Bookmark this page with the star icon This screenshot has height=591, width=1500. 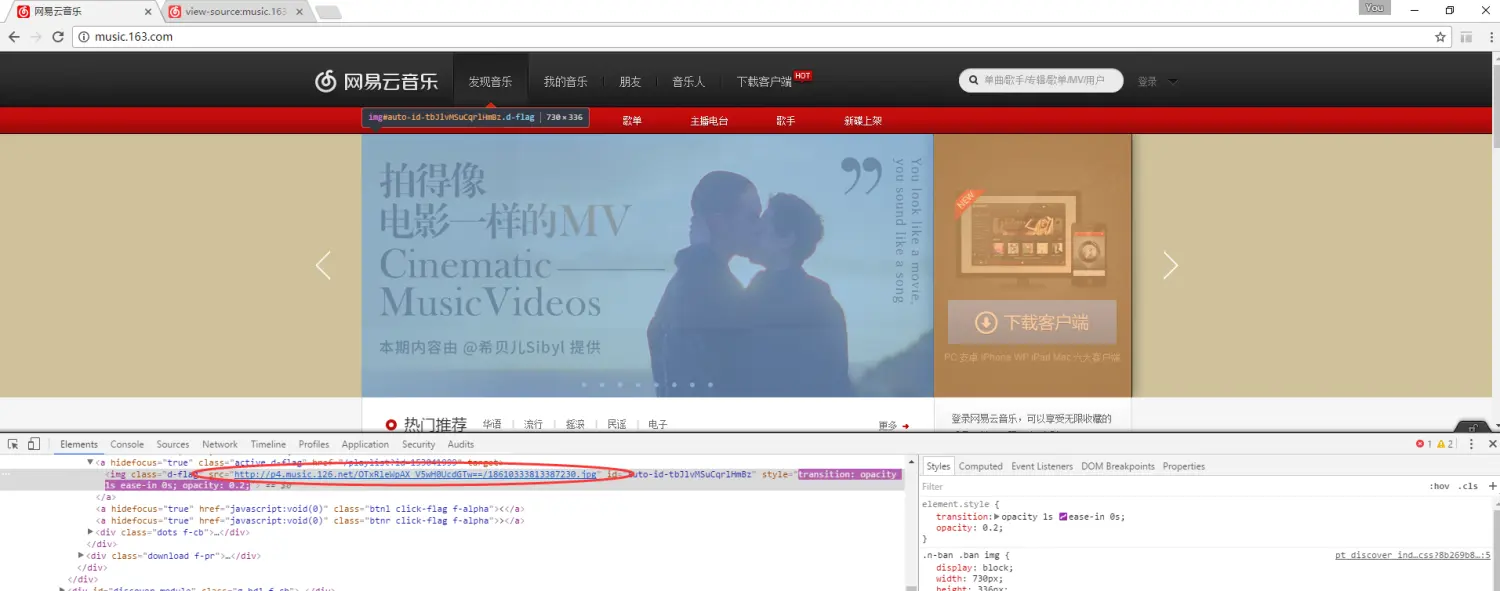(x=1441, y=37)
